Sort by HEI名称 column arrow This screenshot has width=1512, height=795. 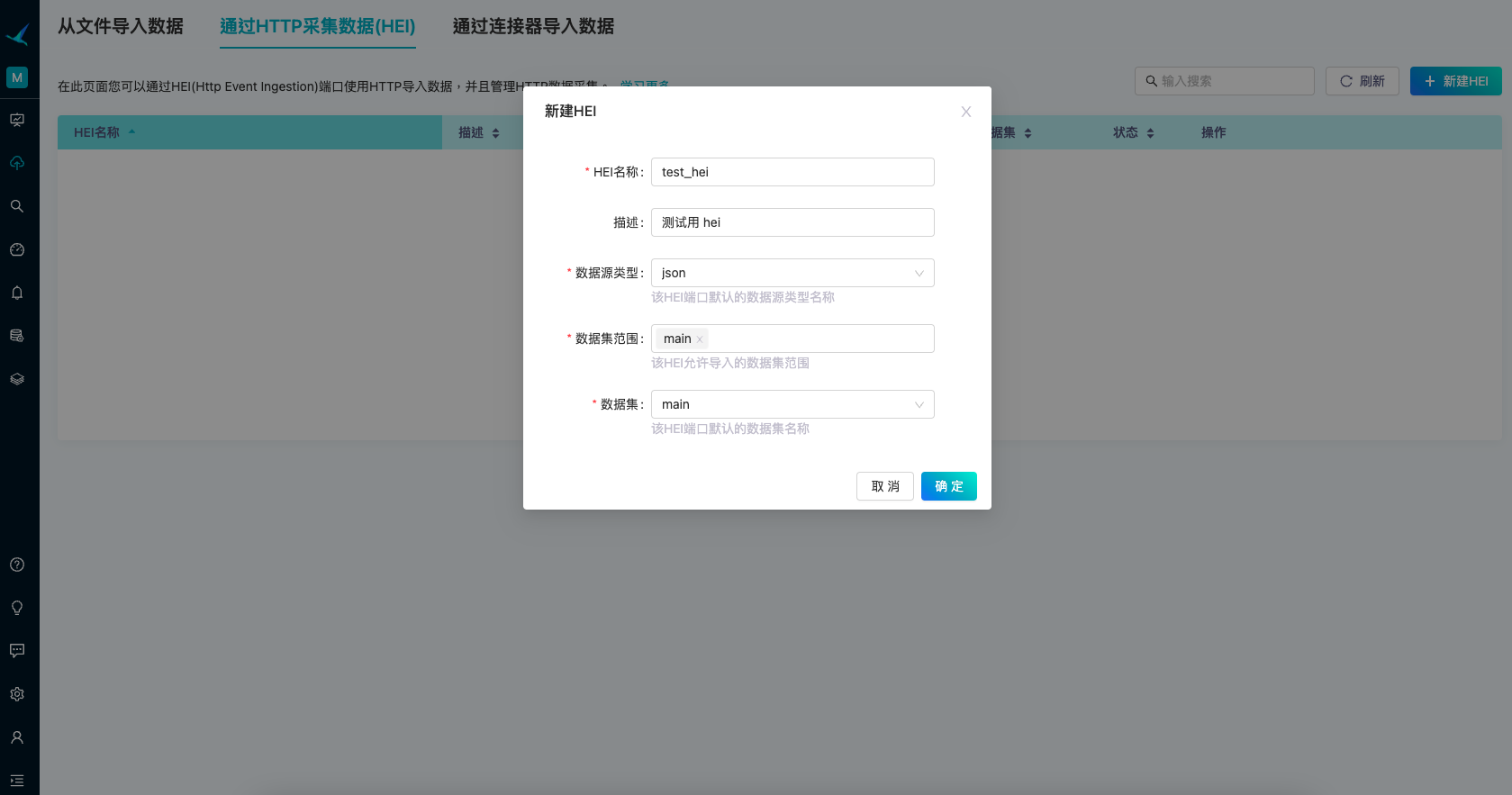point(131,132)
